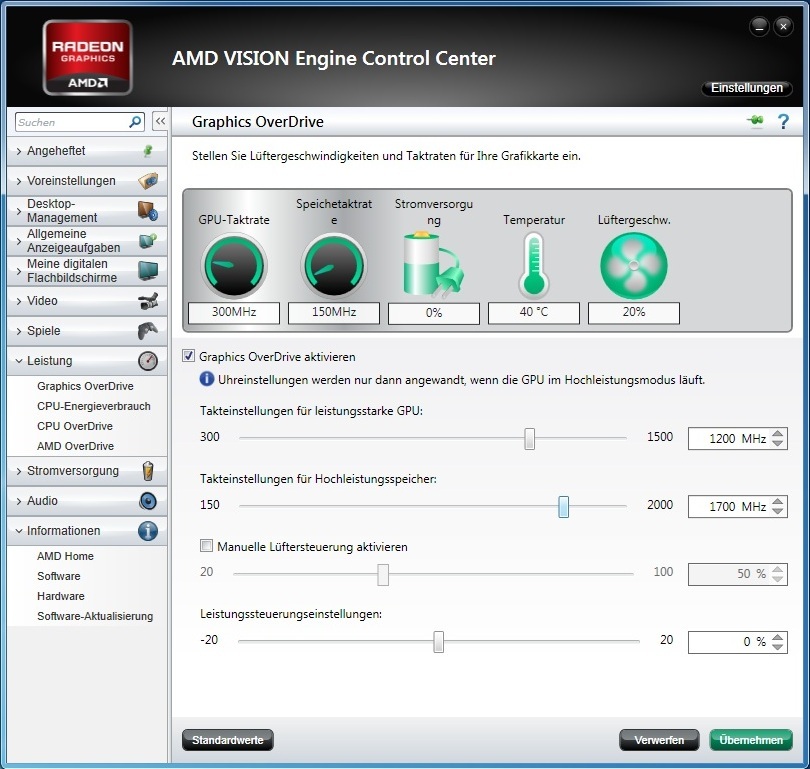Click the Informationen blue info icon
810x769 pixels.
click(148, 531)
